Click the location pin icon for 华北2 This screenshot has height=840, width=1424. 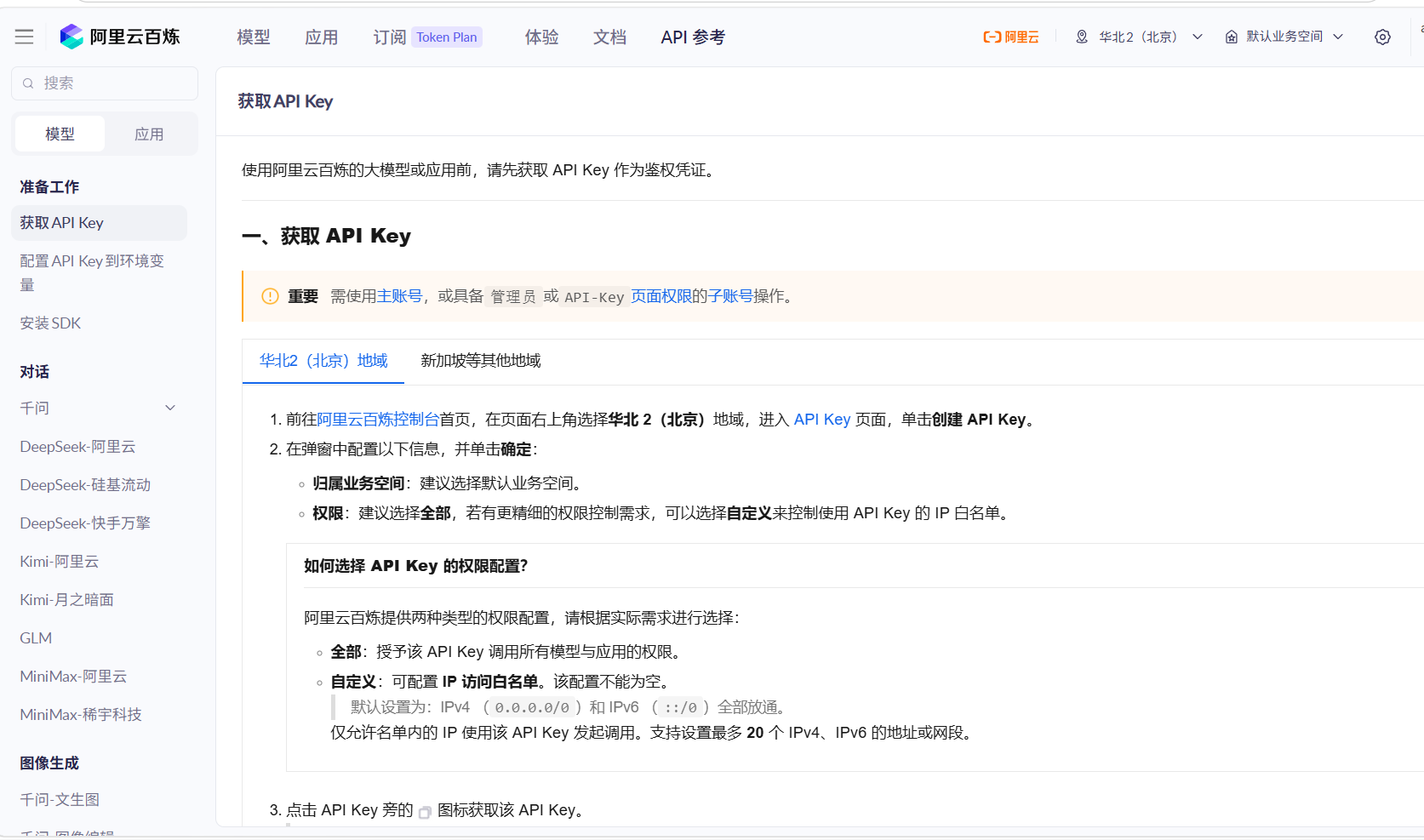click(x=1082, y=37)
